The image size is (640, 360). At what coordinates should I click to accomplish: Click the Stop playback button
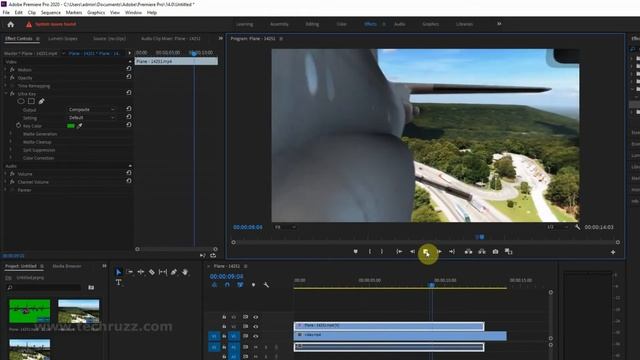coord(426,253)
